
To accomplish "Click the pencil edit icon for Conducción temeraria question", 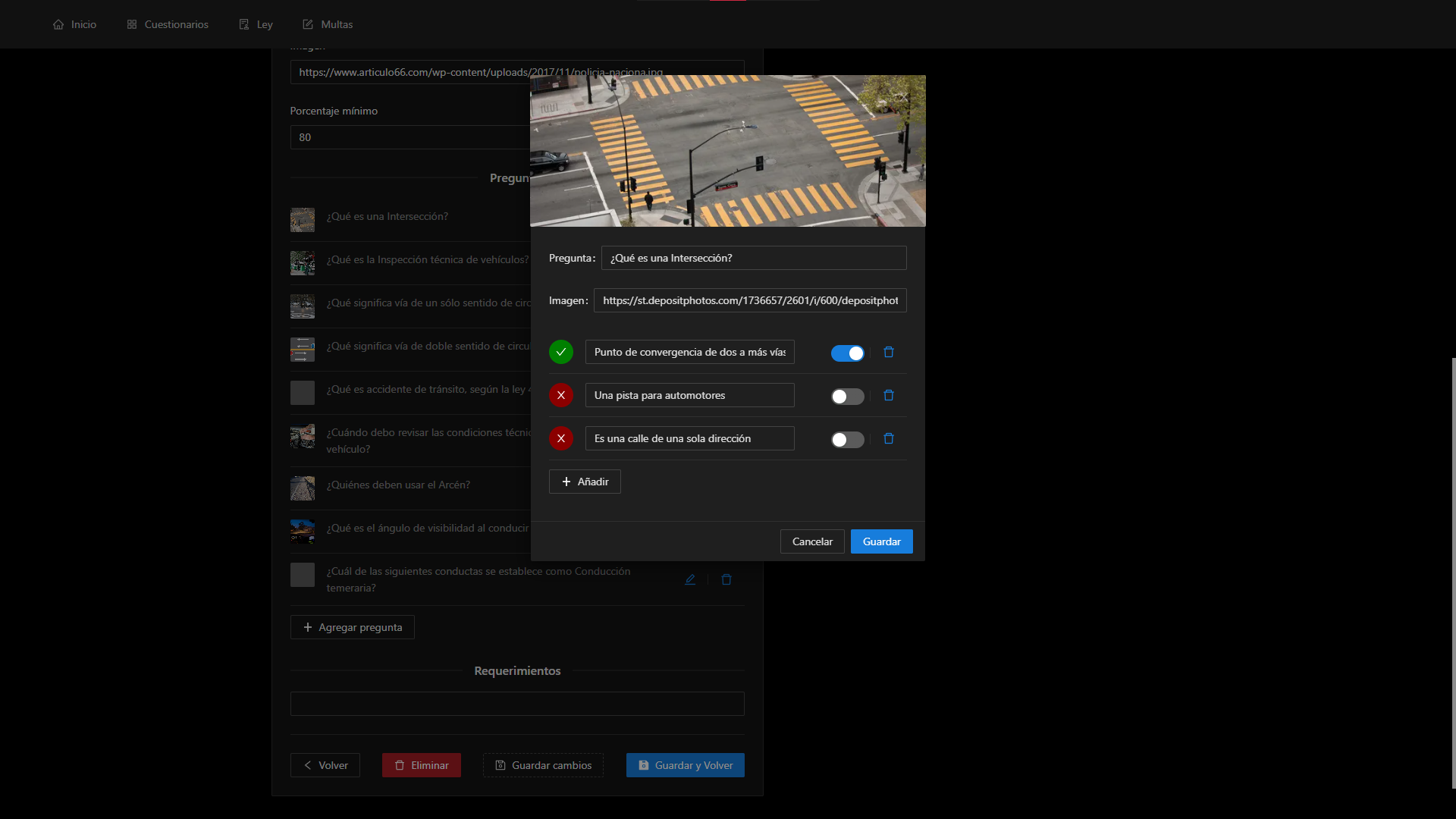I will 690,579.
